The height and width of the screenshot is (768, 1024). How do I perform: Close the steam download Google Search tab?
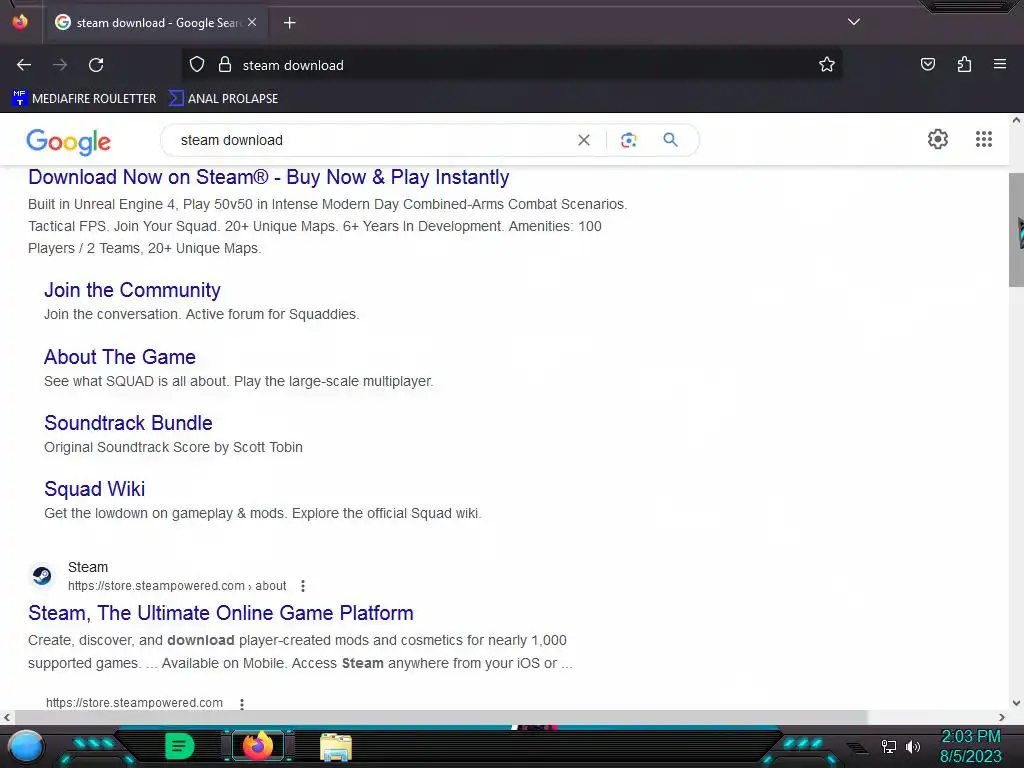point(252,22)
